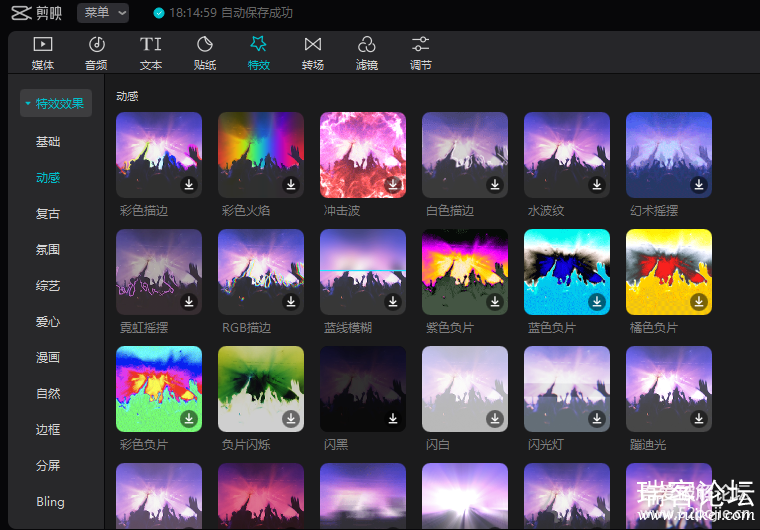Preview the 闪黑 effect thumbnail

363,388
